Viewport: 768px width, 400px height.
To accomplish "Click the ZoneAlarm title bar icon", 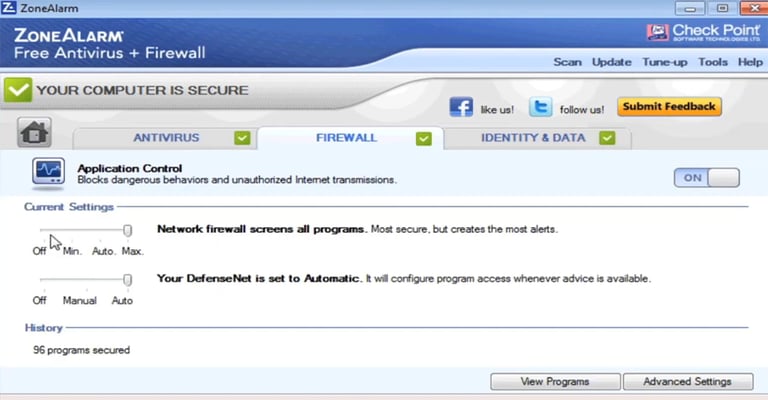I will click(x=8, y=8).
